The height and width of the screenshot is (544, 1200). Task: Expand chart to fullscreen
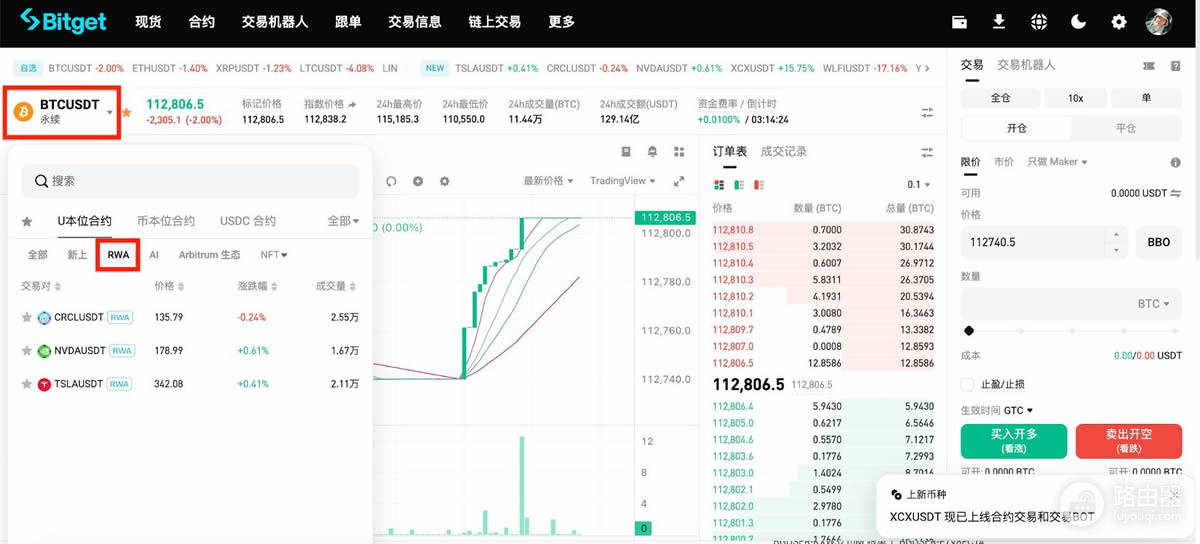click(x=680, y=181)
